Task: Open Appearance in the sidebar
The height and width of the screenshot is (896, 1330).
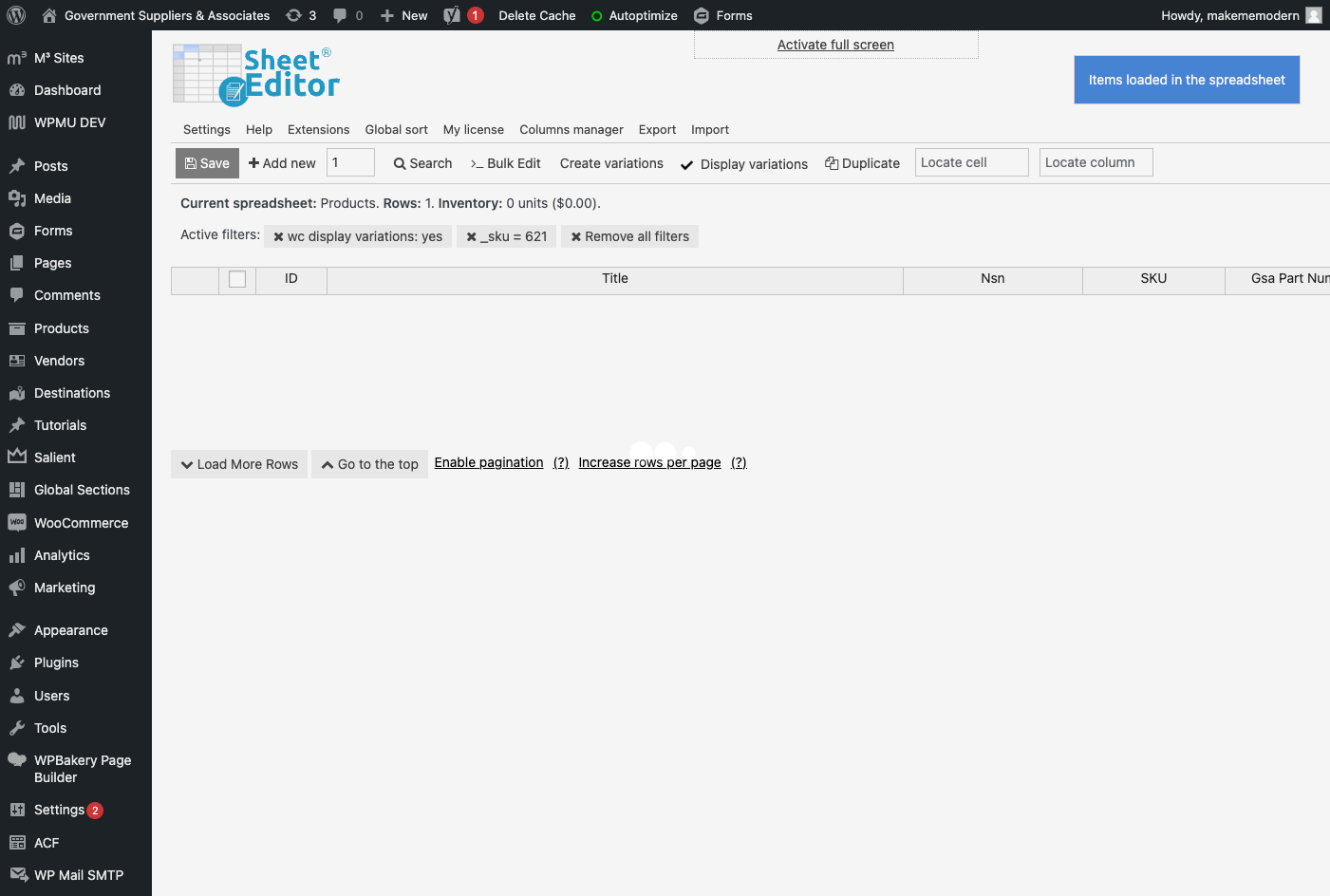Action: [71, 630]
